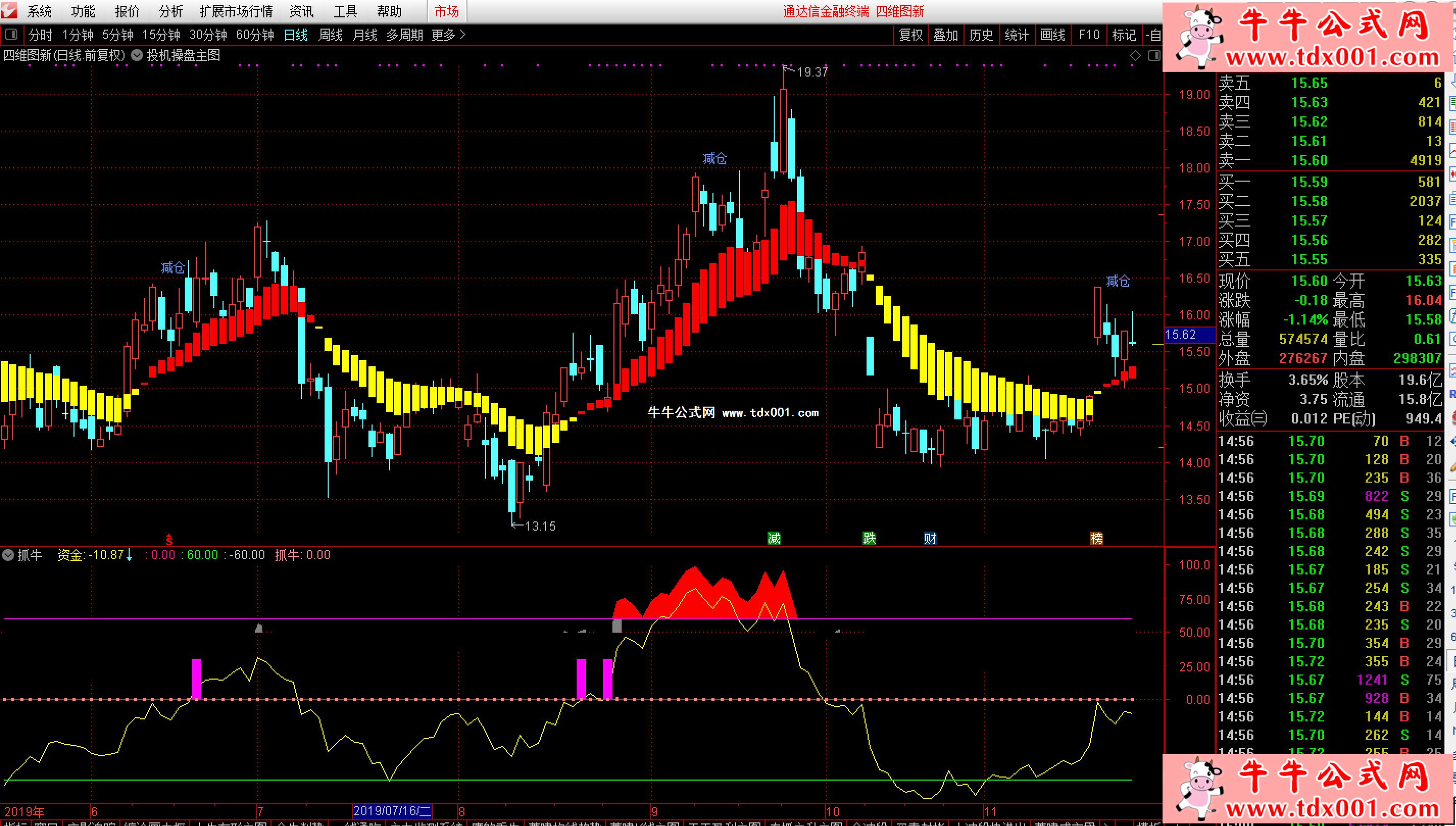Click the orange 榜 marker icon
The width and height of the screenshot is (1456, 826).
[1097, 538]
